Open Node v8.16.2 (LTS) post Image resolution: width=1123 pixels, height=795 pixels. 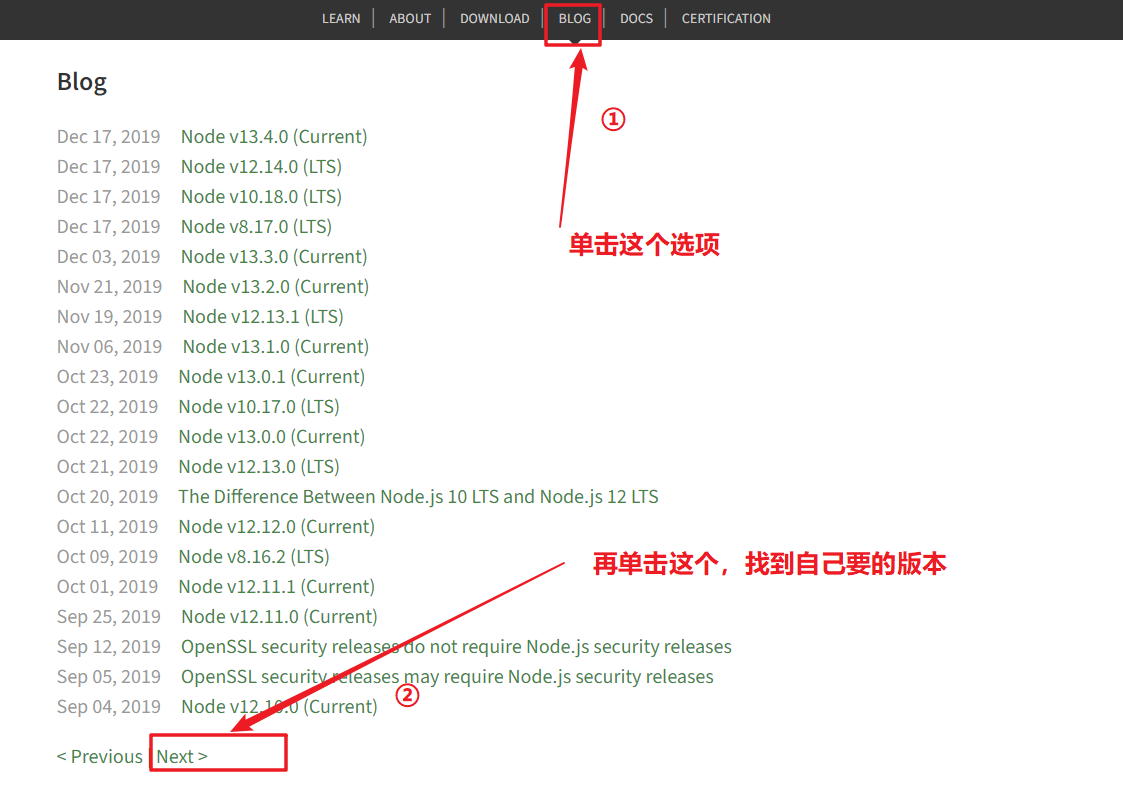point(254,557)
